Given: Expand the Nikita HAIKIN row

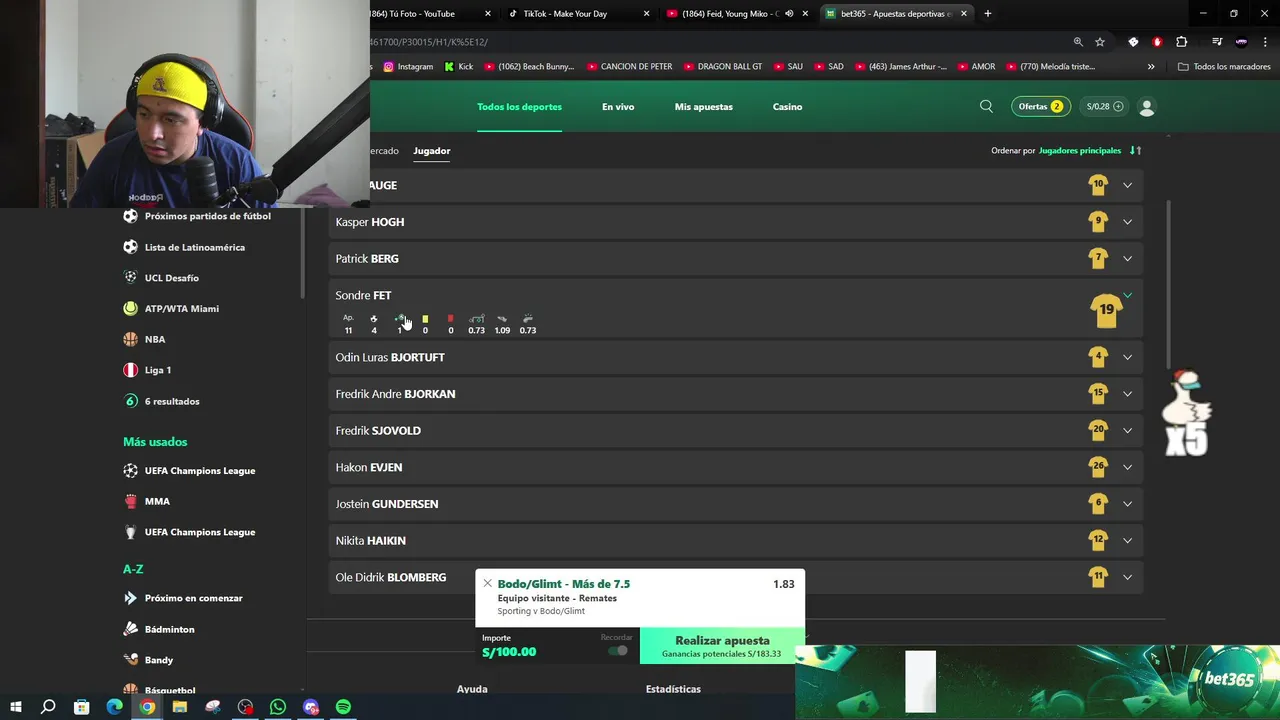Looking at the screenshot, I should pos(1127,540).
